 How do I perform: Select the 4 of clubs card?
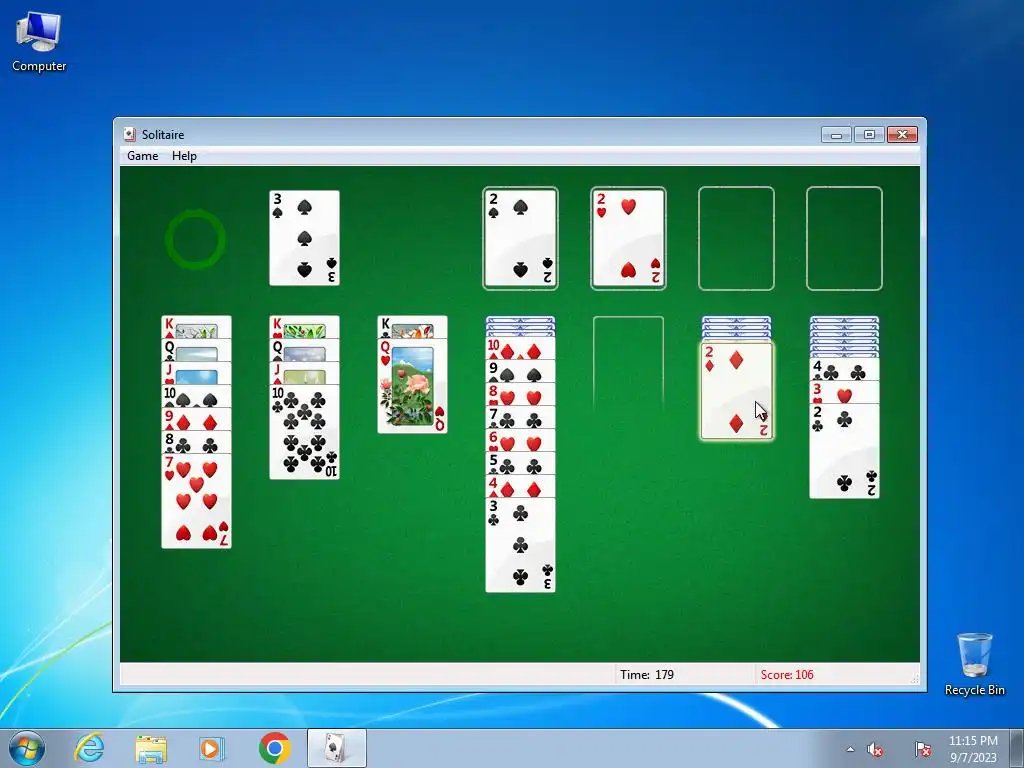click(x=844, y=370)
